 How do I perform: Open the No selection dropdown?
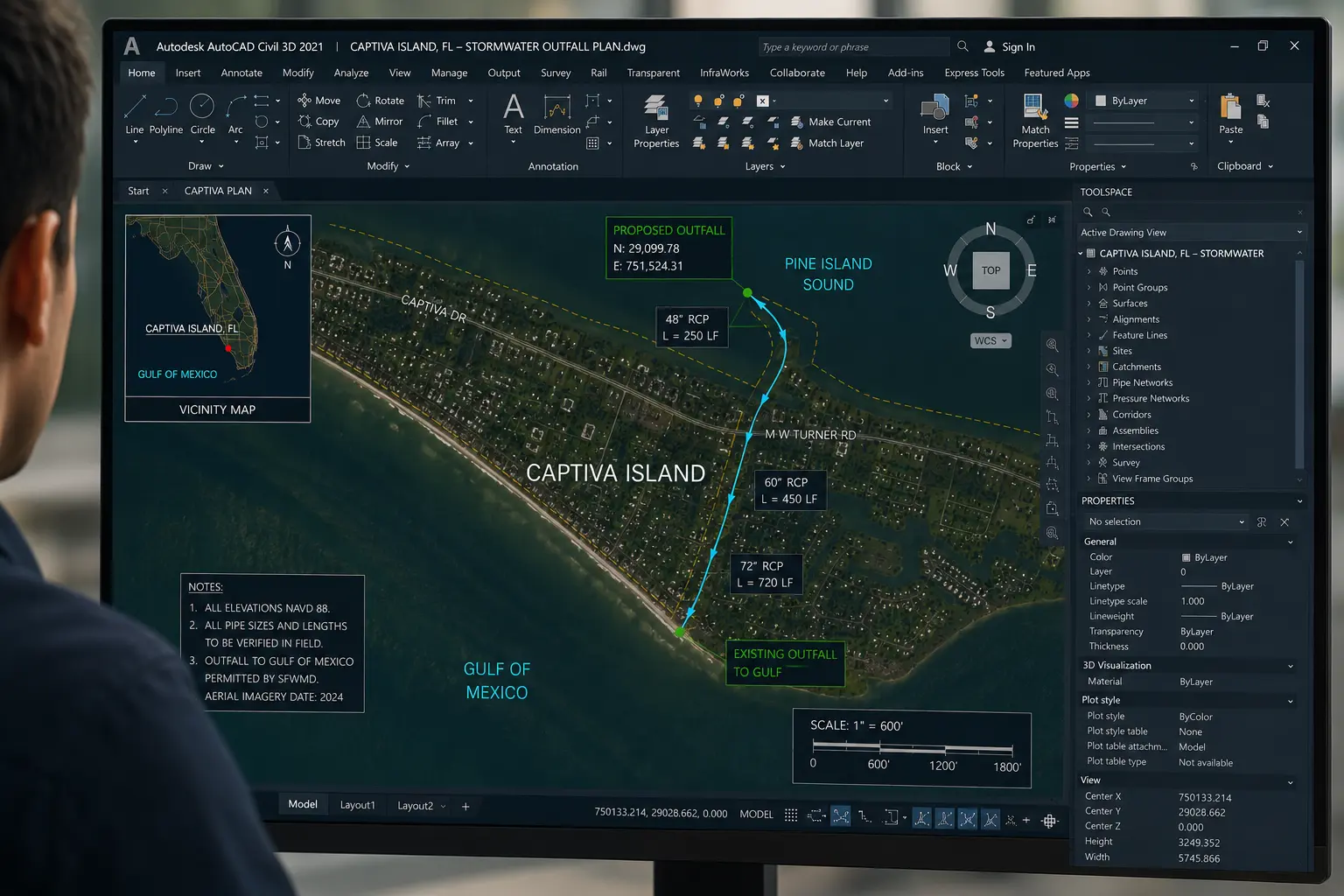point(1165,521)
